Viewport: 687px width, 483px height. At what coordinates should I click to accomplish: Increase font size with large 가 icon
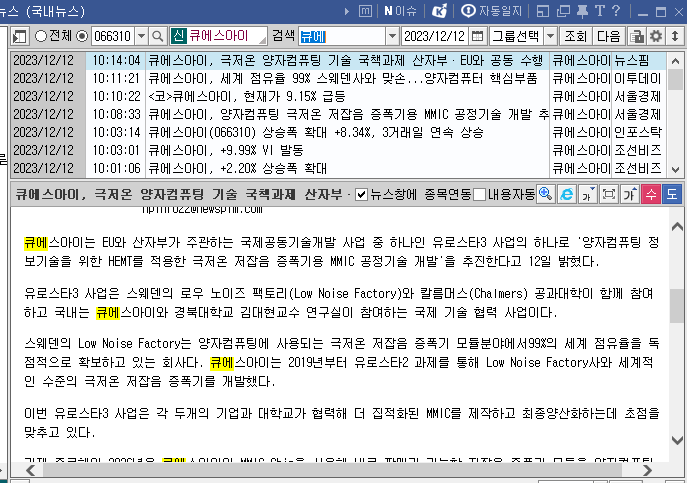tap(630, 194)
